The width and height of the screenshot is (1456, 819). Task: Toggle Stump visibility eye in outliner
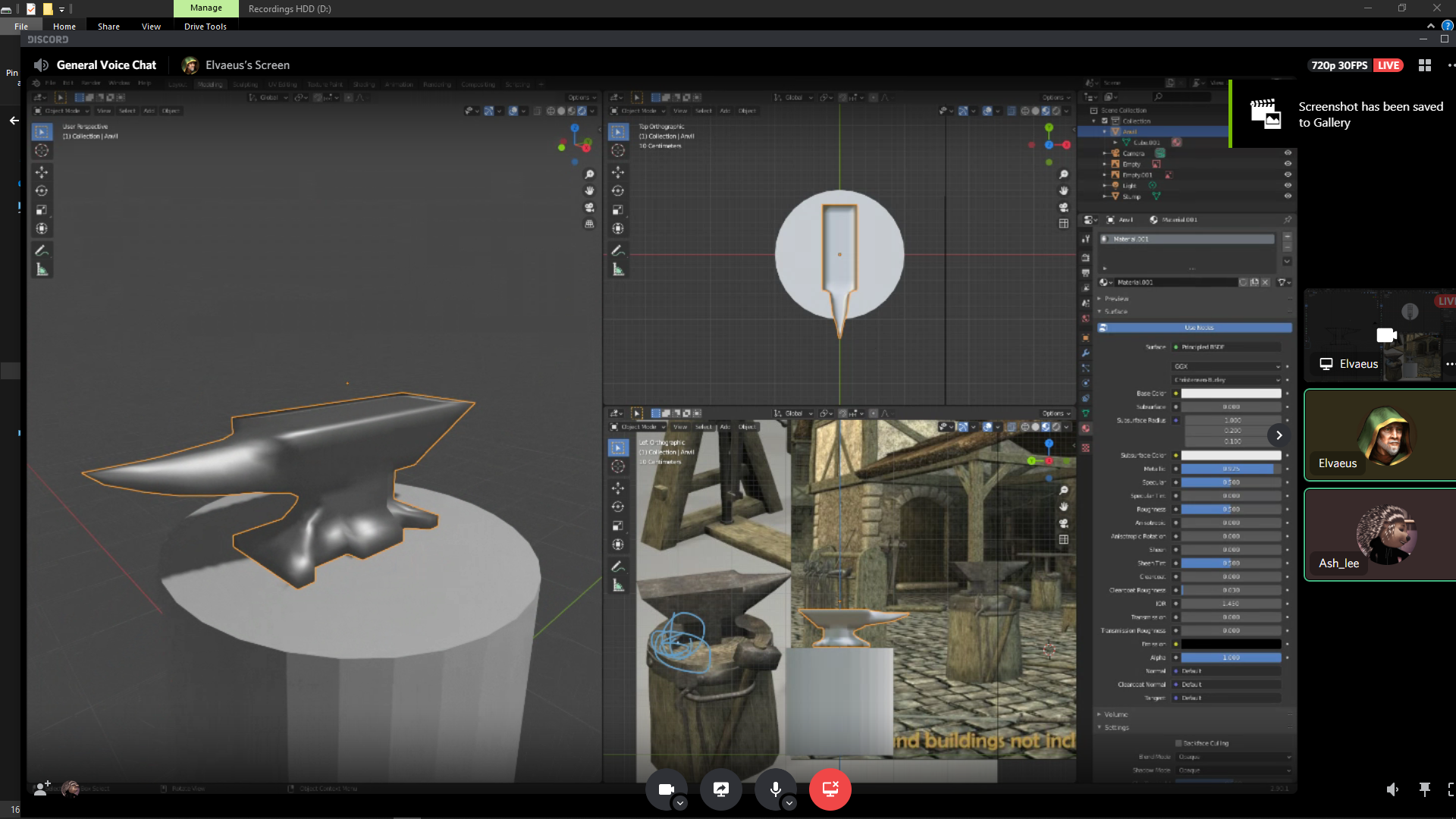point(1288,196)
